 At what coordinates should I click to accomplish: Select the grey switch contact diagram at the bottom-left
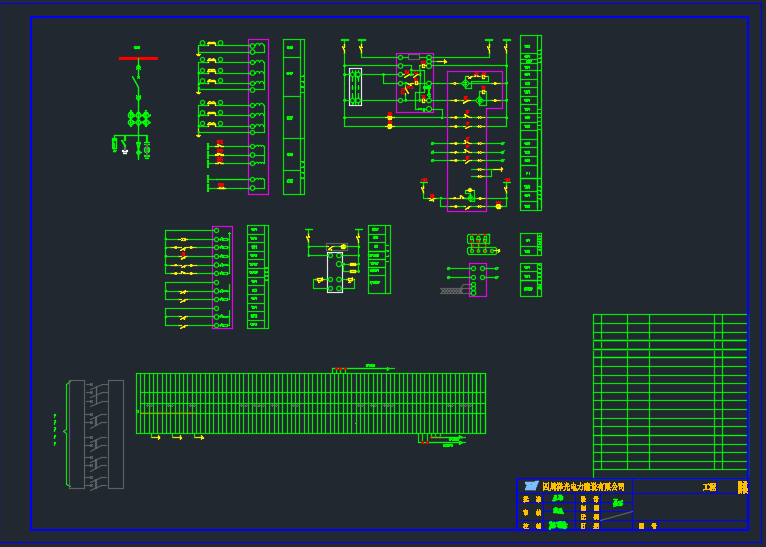pos(95,434)
